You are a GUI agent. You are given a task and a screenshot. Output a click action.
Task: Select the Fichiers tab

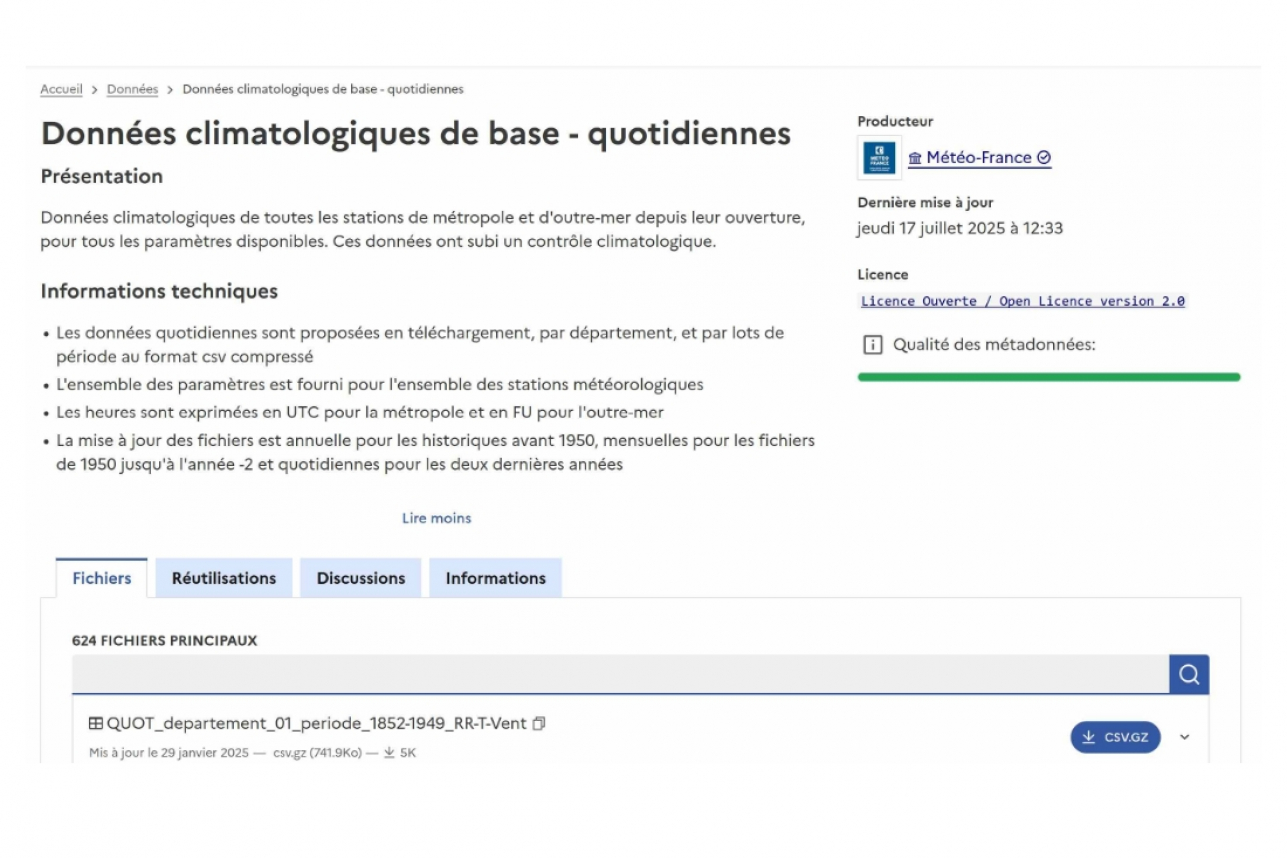(101, 578)
